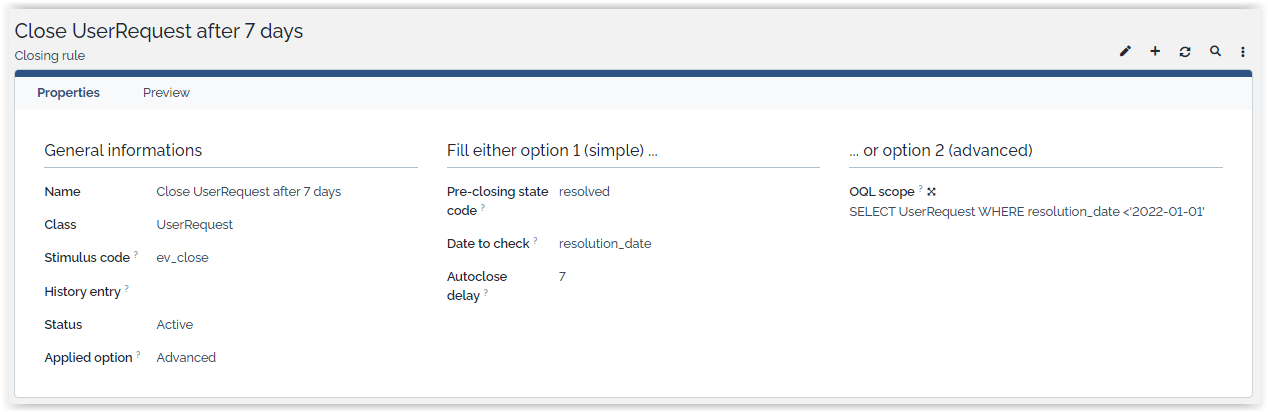1268x412 pixels.
Task: Open the three-dot other actions menu
Action: tap(1243, 51)
